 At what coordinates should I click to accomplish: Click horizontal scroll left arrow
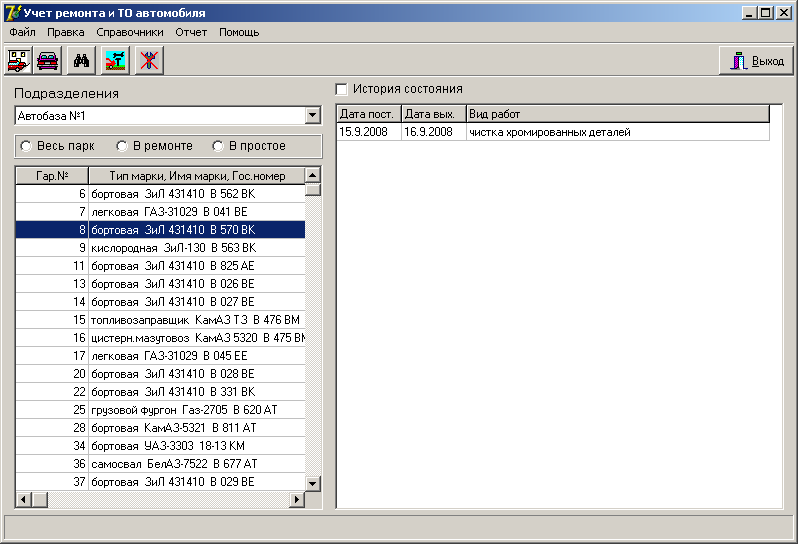tap(23, 500)
